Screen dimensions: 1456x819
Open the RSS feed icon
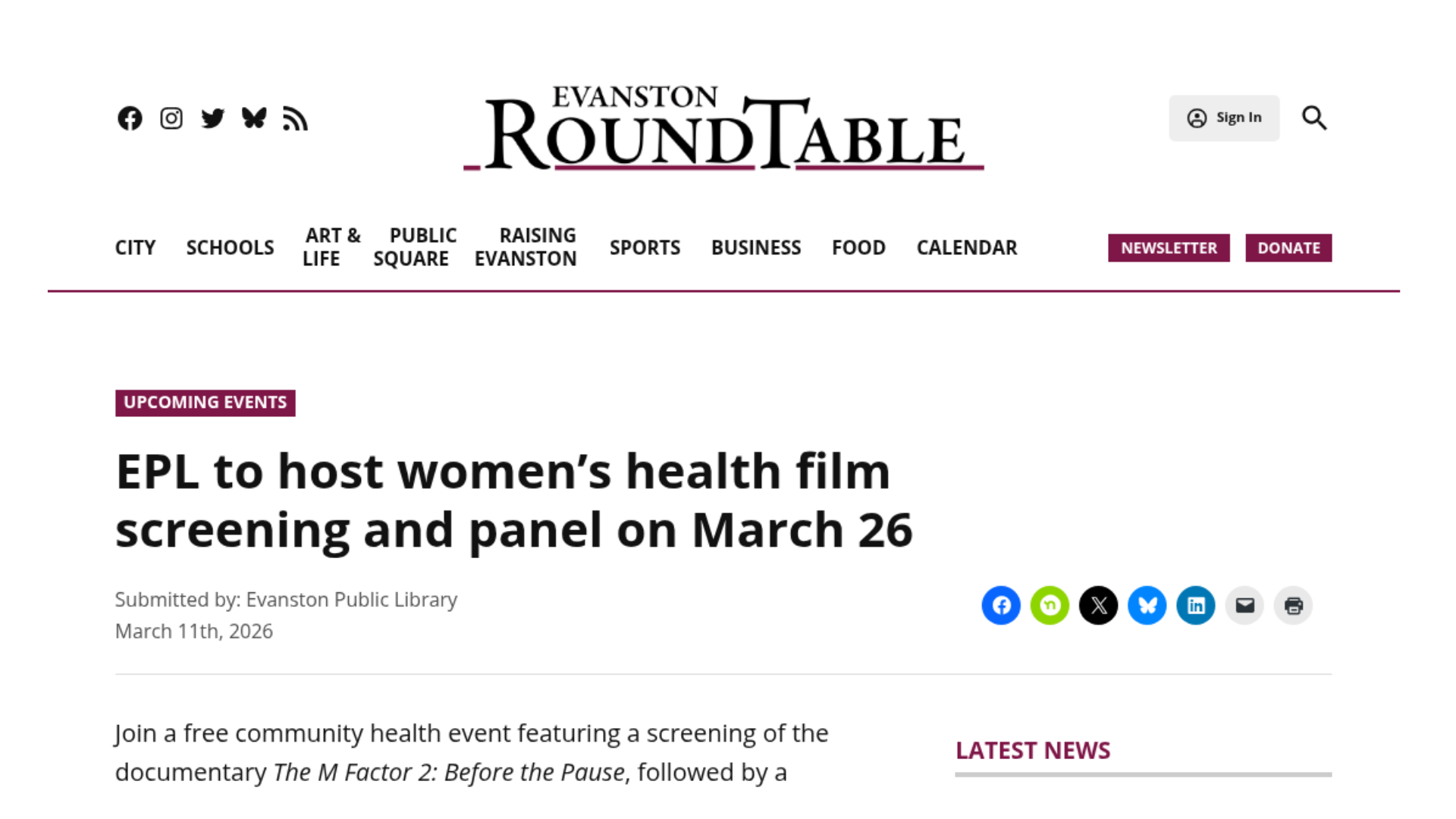point(295,118)
